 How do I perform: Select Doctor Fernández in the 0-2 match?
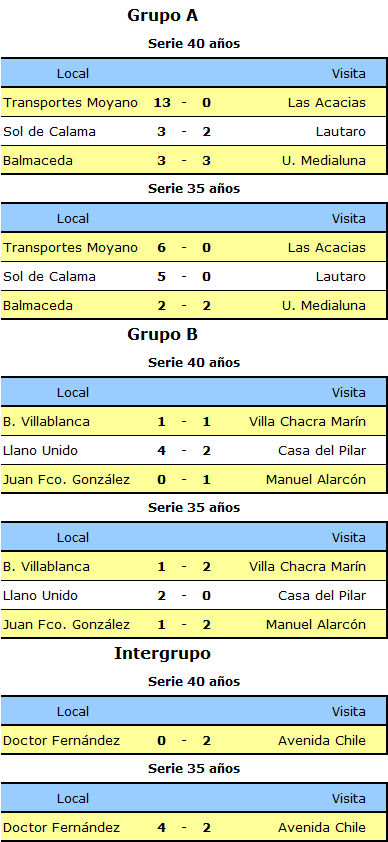click(x=61, y=741)
